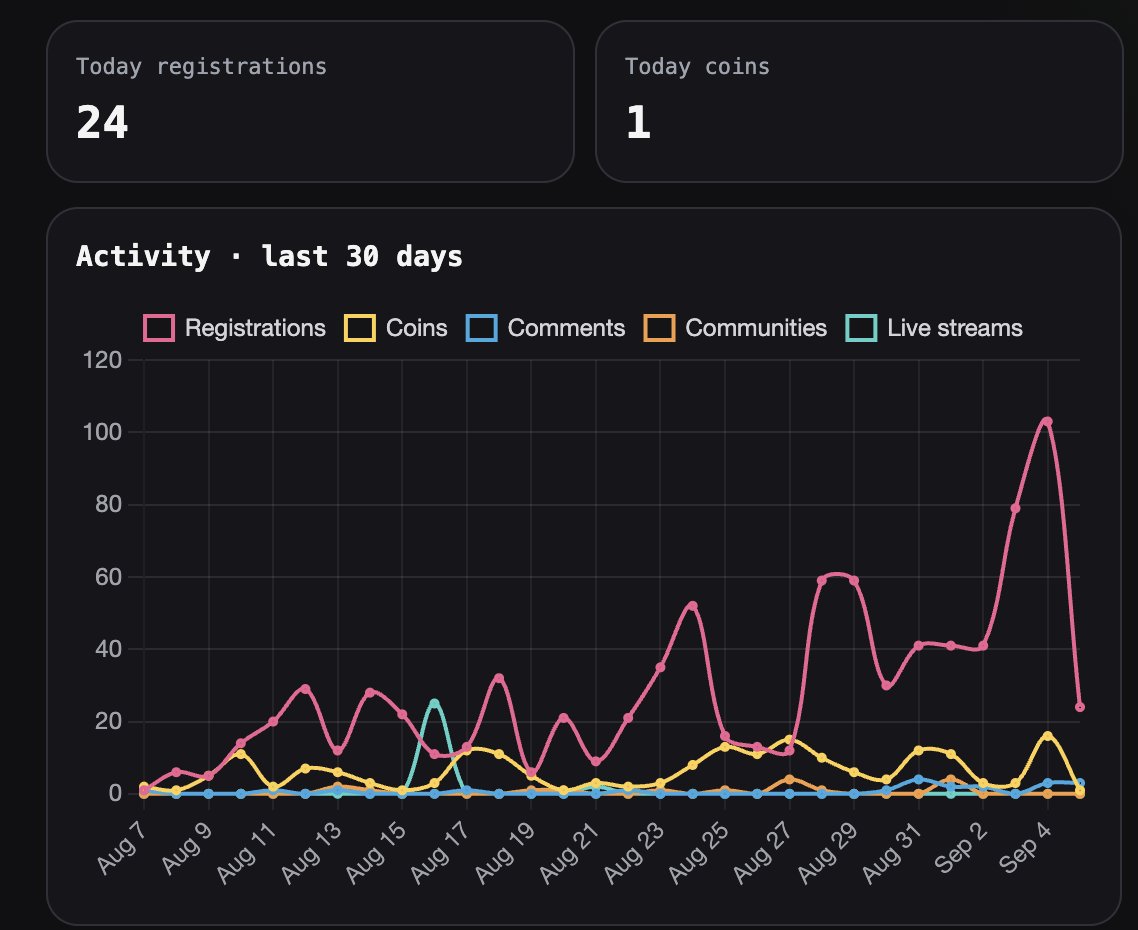1138x930 pixels.
Task: Select the Registrations point at 79 before Sep 4
Action: (1015, 508)
